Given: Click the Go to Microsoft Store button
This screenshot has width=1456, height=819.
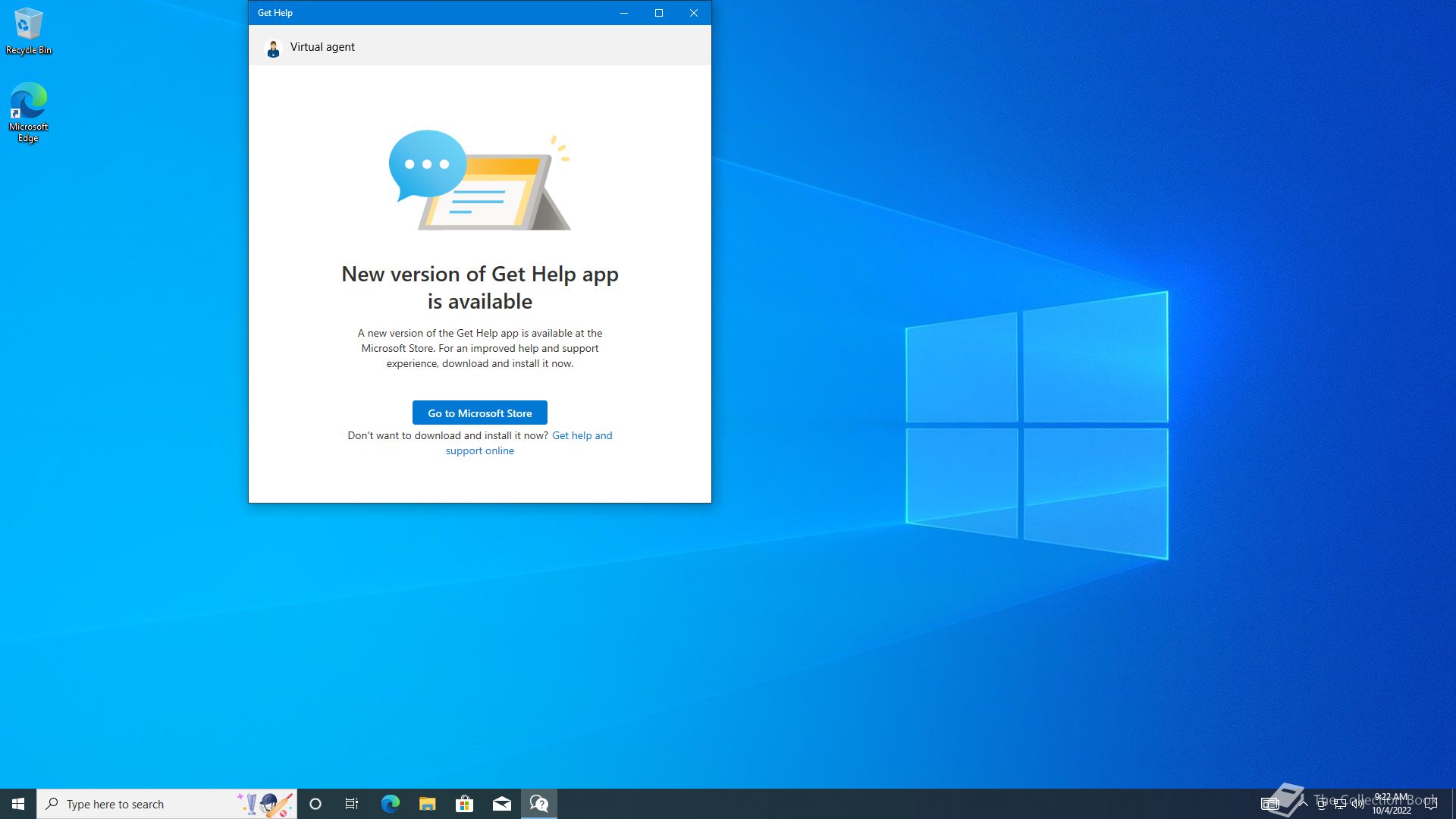Looking at the screenshot, I should coord(479,413).
